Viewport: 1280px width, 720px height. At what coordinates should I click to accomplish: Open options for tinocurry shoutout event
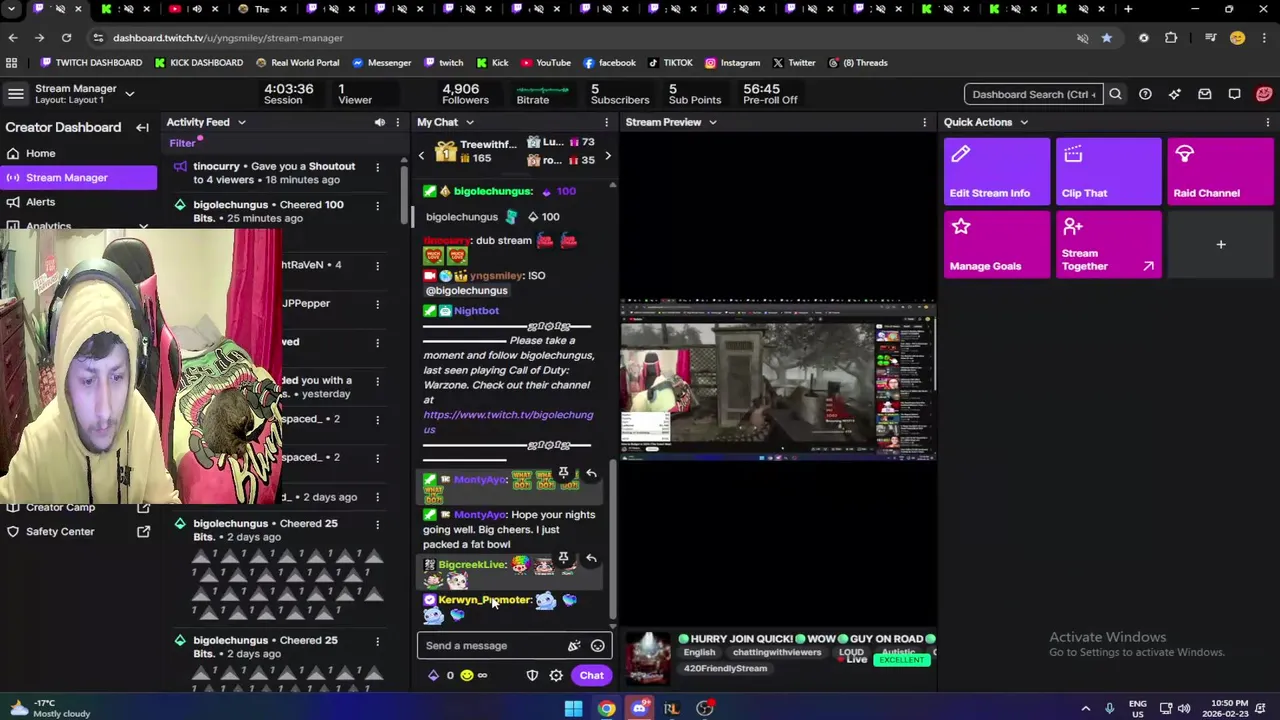pyautogui.click(x=377, y=167)
